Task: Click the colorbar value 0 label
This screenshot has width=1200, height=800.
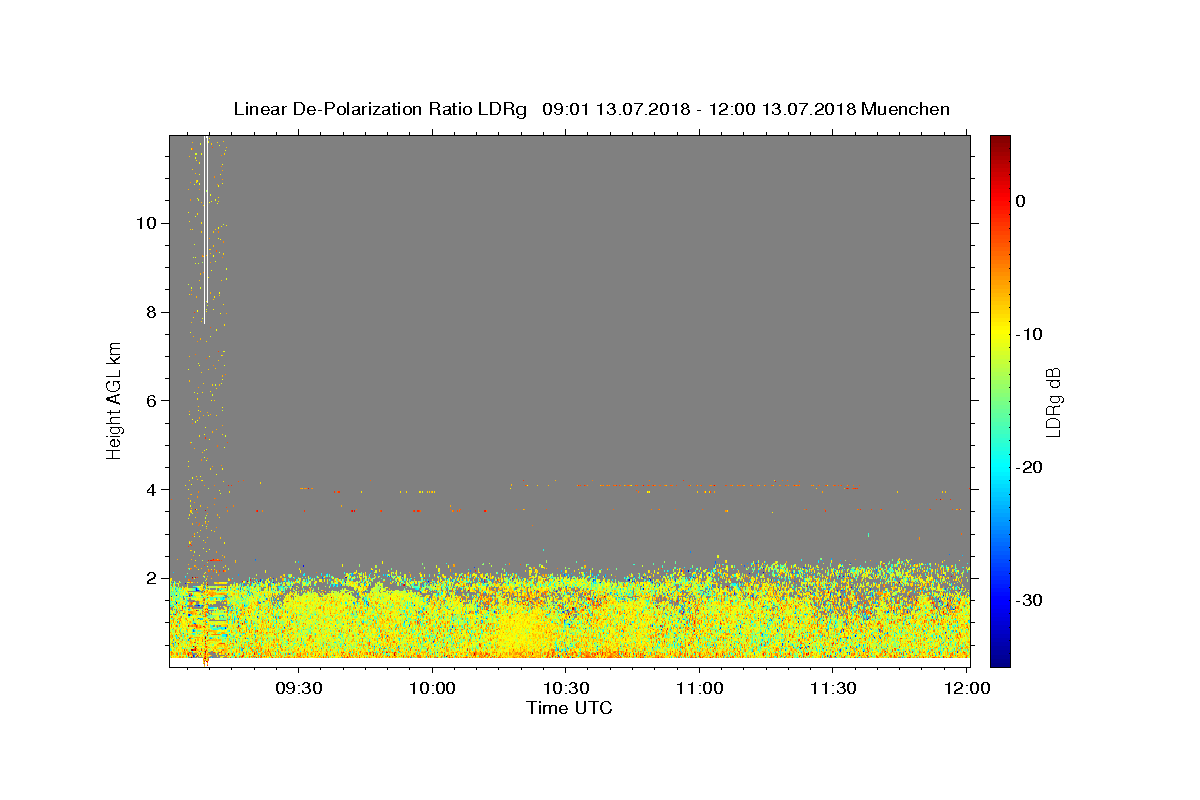Action: 1021,201
